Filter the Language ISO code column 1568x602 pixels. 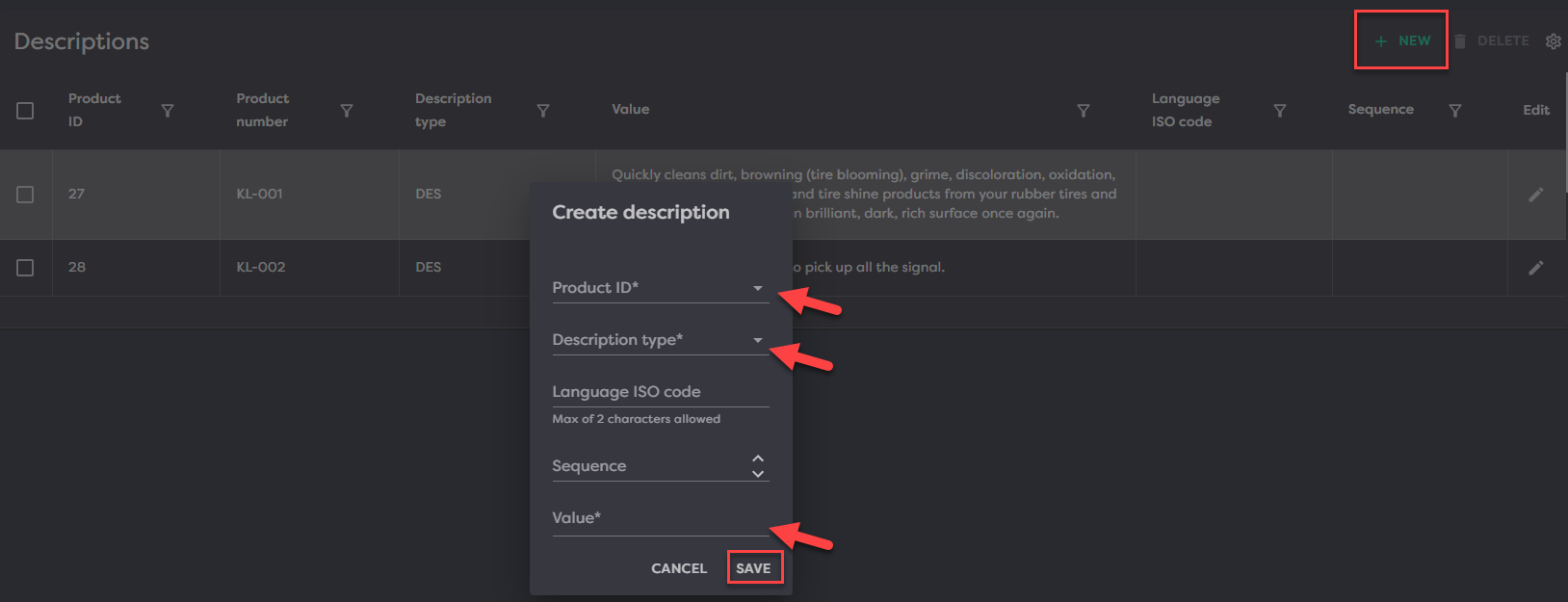pyautogui.click(x=1280, y=111)
